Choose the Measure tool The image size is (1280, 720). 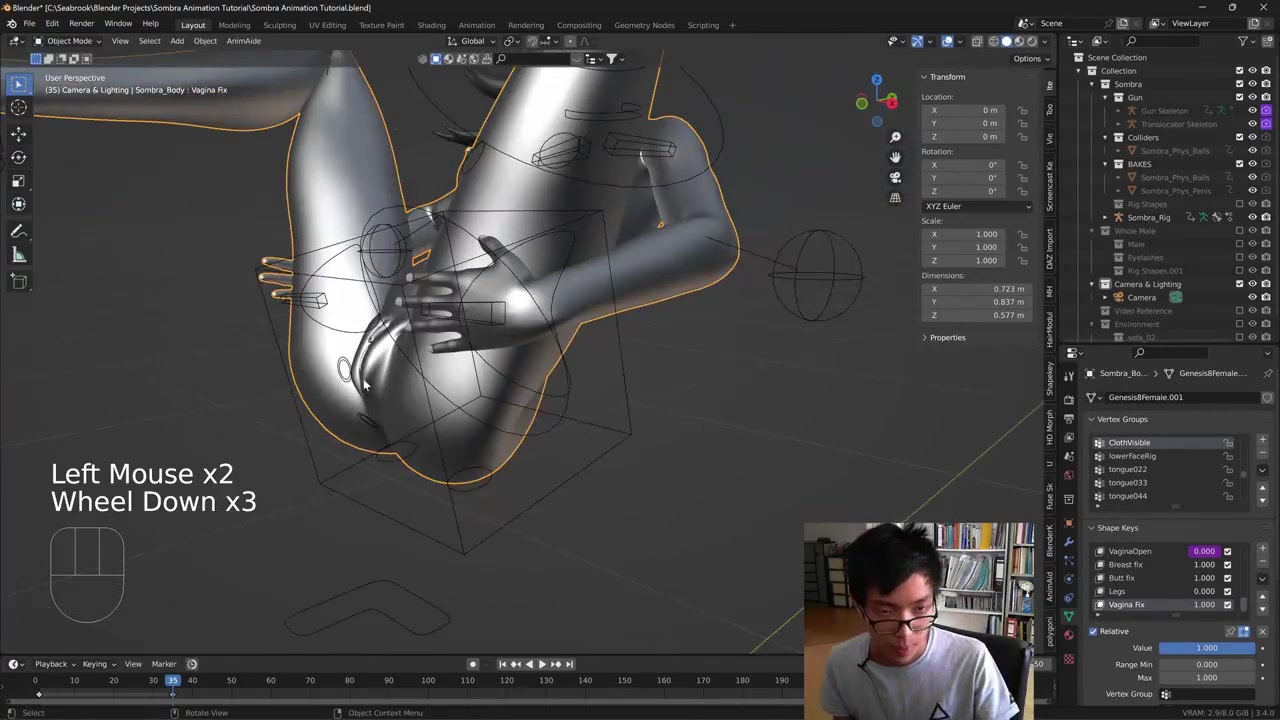(x=18, y=256)
